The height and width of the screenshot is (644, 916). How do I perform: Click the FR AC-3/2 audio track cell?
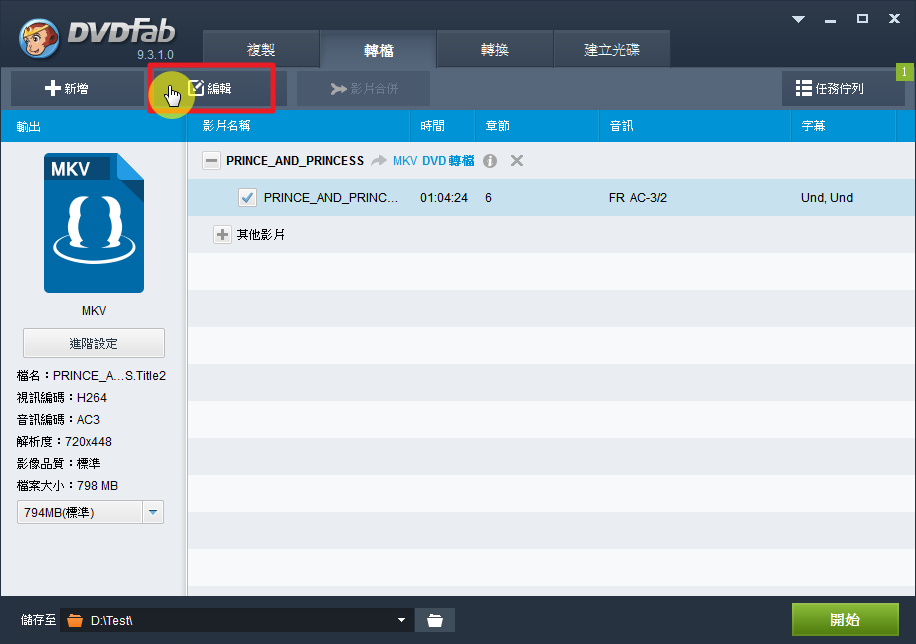click(637, 198)
